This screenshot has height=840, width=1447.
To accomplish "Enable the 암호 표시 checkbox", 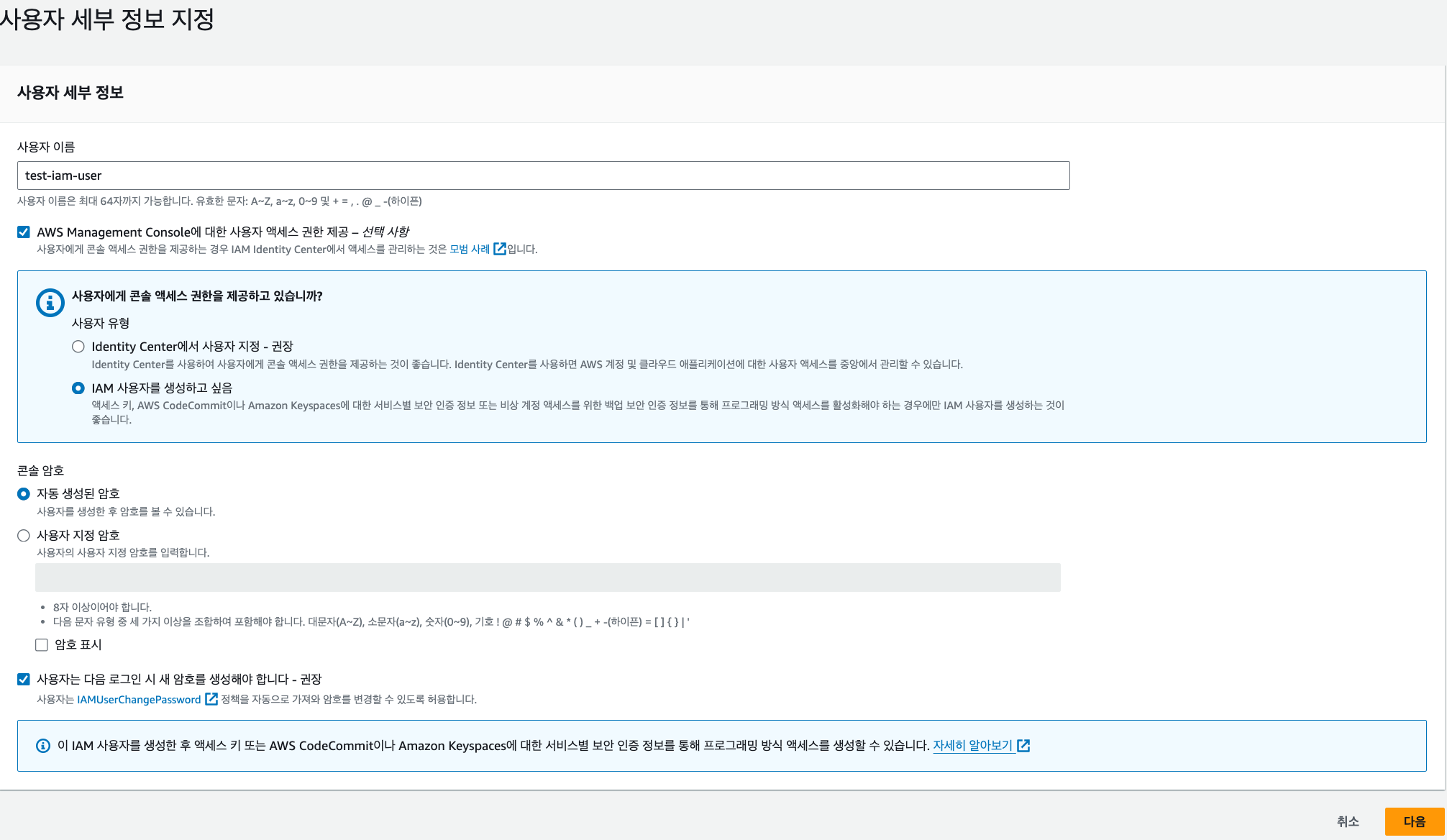I will pos(42,645).
